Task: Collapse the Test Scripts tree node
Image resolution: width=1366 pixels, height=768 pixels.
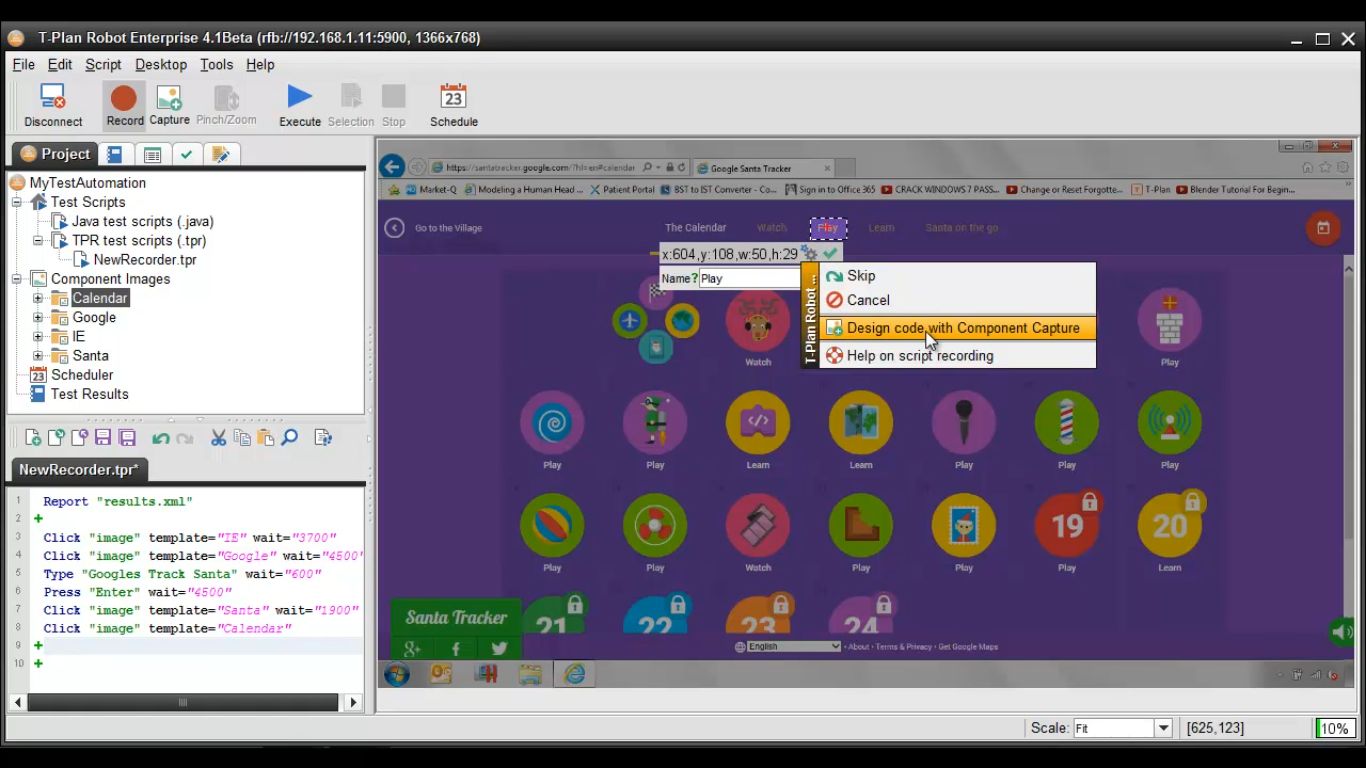Action: [17, 202]
